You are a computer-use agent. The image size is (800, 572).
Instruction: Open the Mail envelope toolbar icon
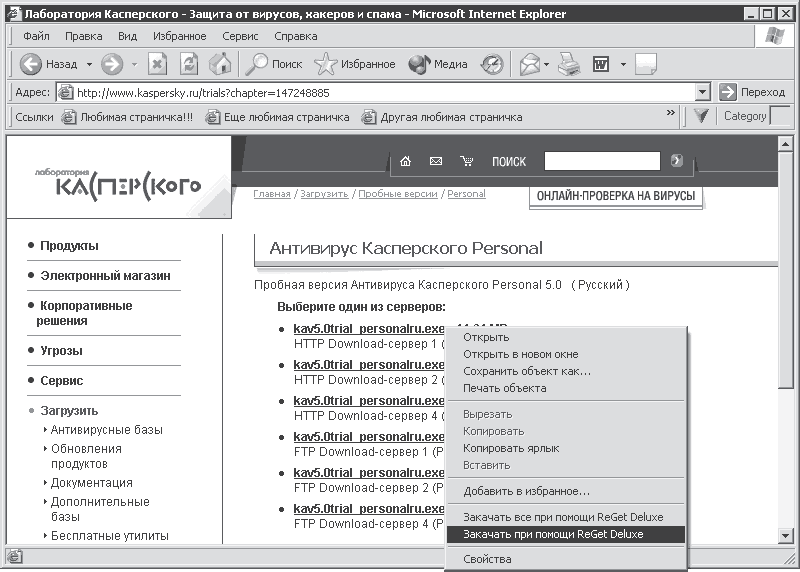tap(530, 64)
